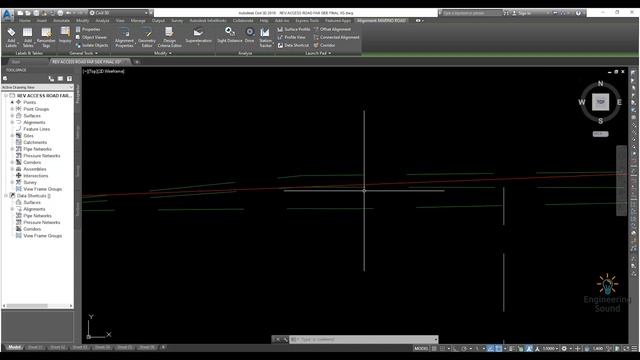
Task: Launch the Object Viewer
Action: point(91,37)
